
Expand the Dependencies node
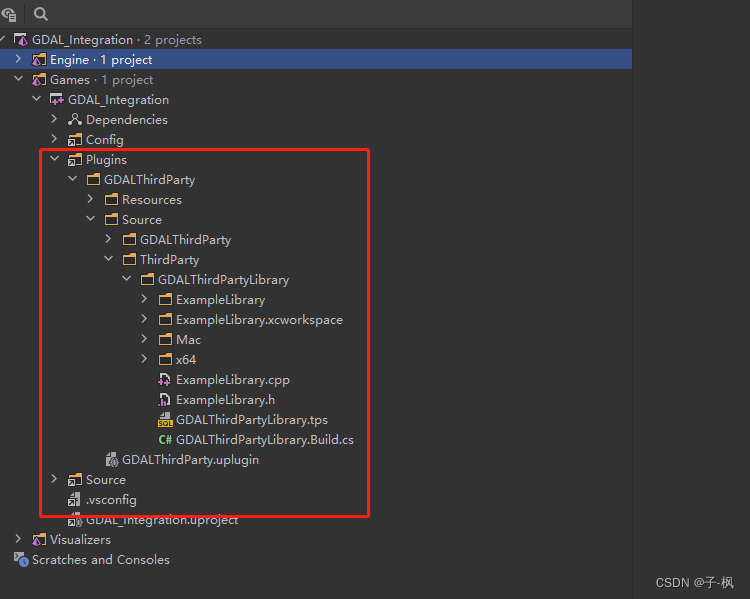click(54, 119)
